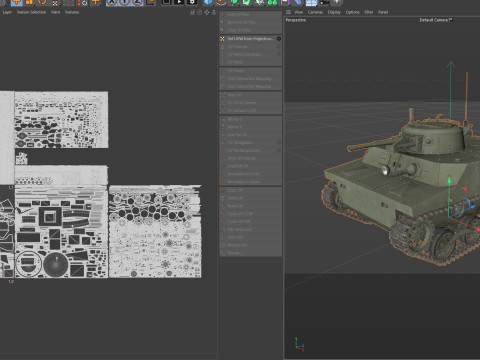Open UV Unwrap options gear
Image resolution: width=480 pixels, height=360 pixels.
pyautogui.click(x=279, y=47)
